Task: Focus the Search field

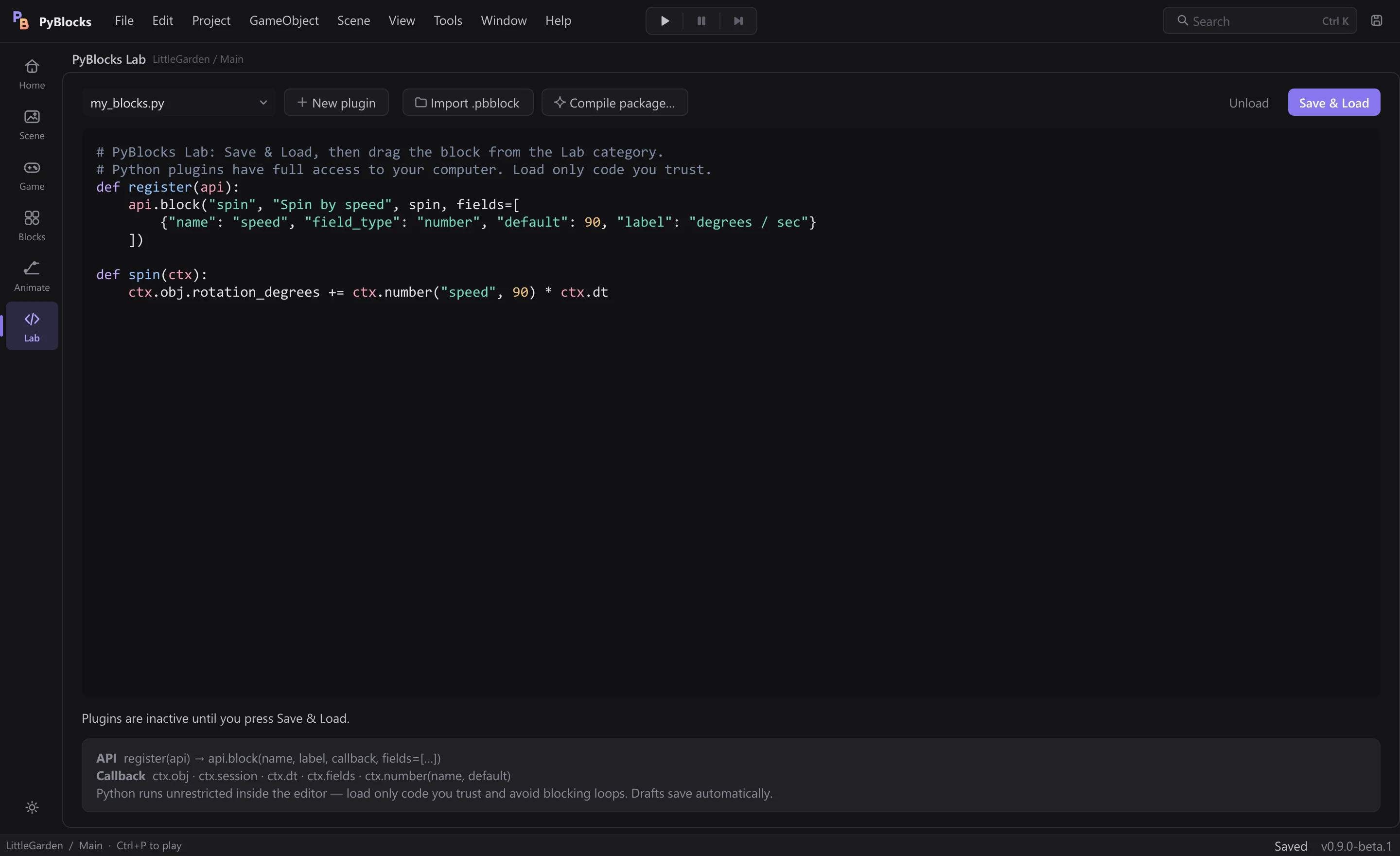Action: [x=1260, y=20]
